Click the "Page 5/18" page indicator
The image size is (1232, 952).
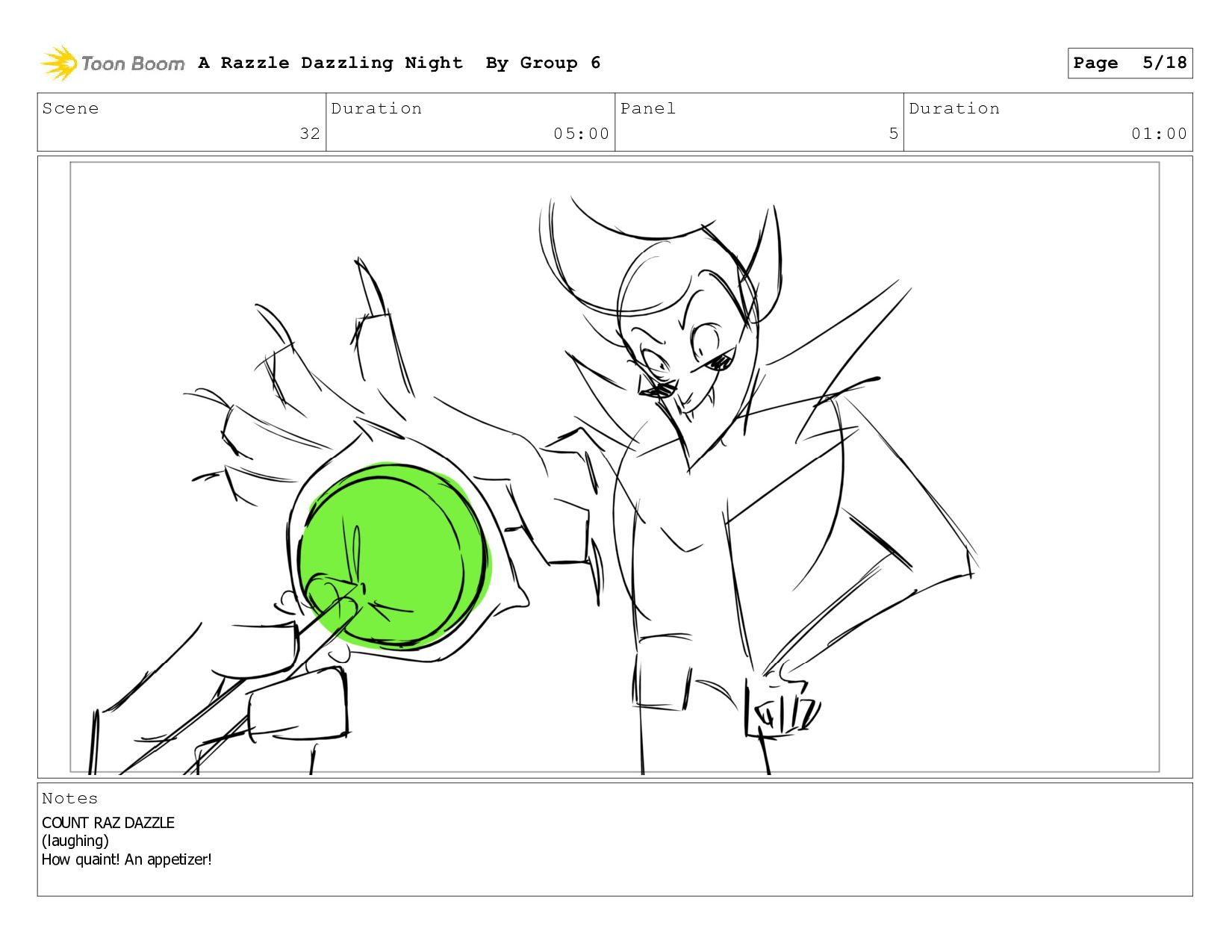click(1130, 63)
